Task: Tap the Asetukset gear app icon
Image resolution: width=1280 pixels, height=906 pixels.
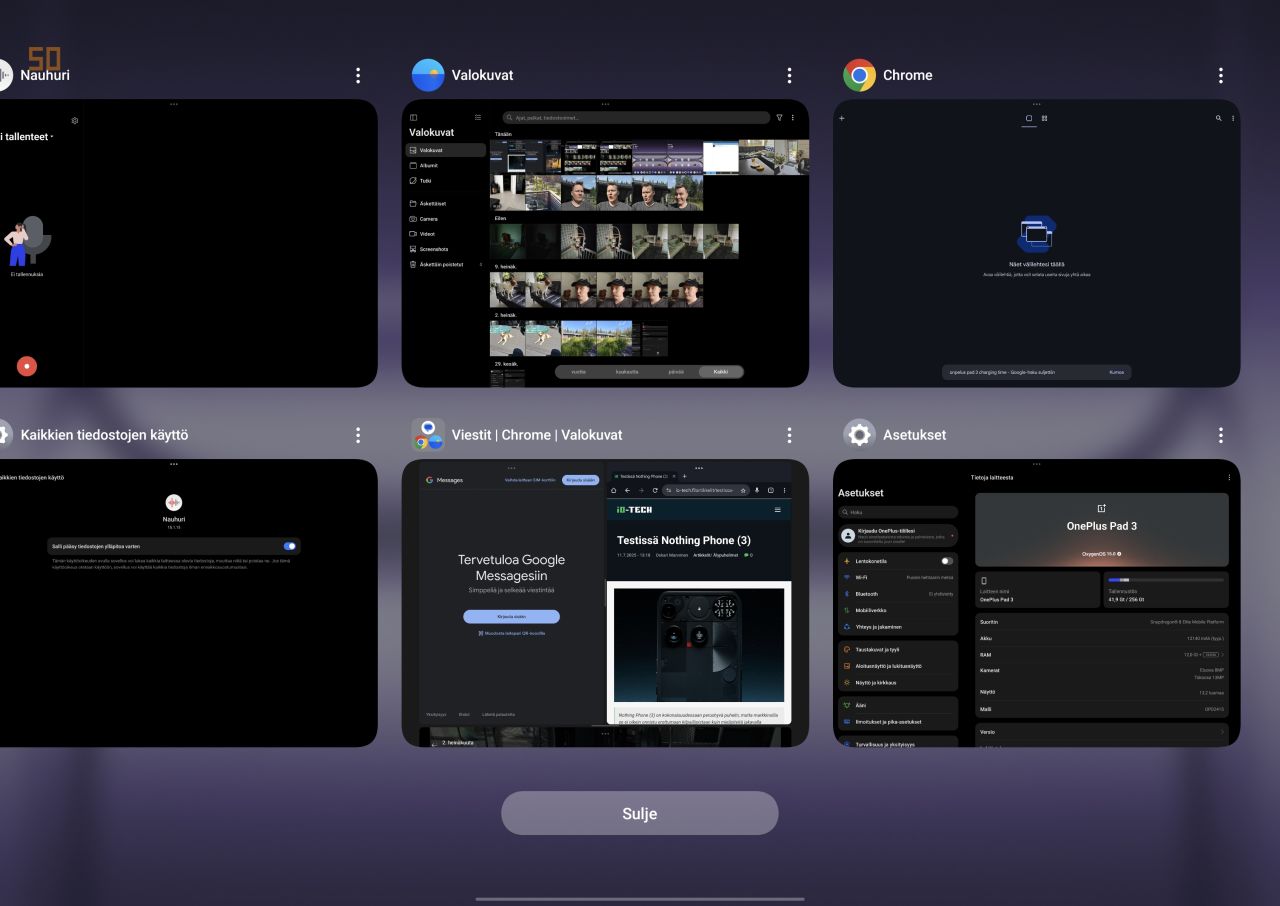Action: (859, 435)
